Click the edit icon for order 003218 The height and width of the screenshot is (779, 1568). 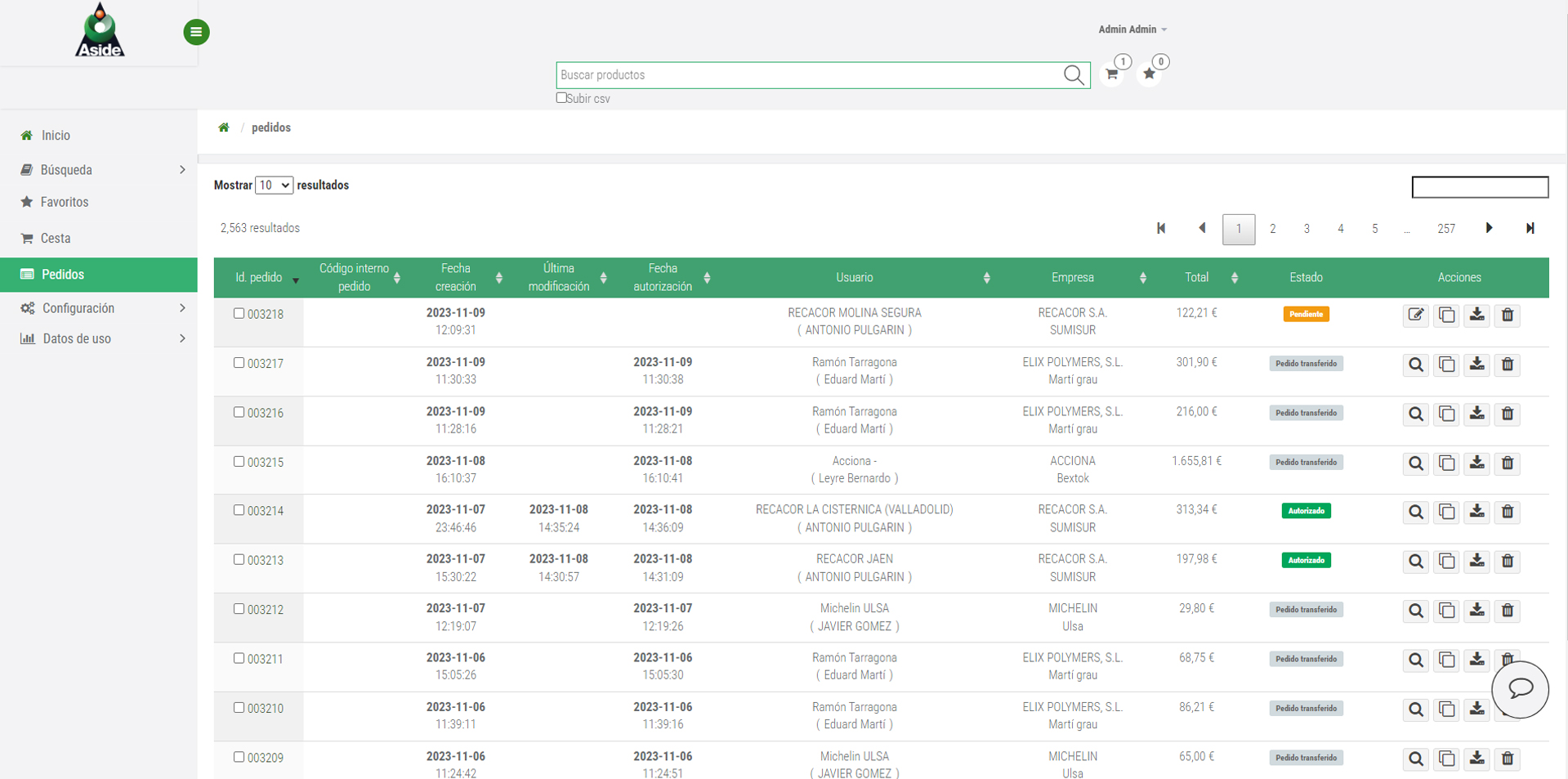coord(1416,316)
